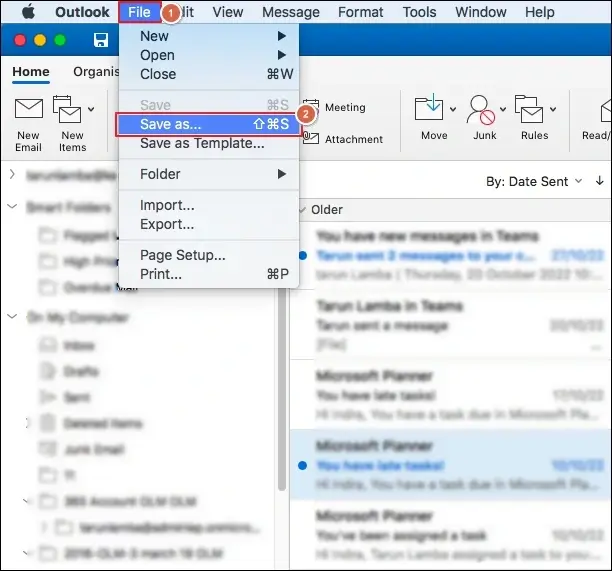Screen dimensions: 612x571
Task: Open the High Priority smart folder
Action: coord(79,261)
